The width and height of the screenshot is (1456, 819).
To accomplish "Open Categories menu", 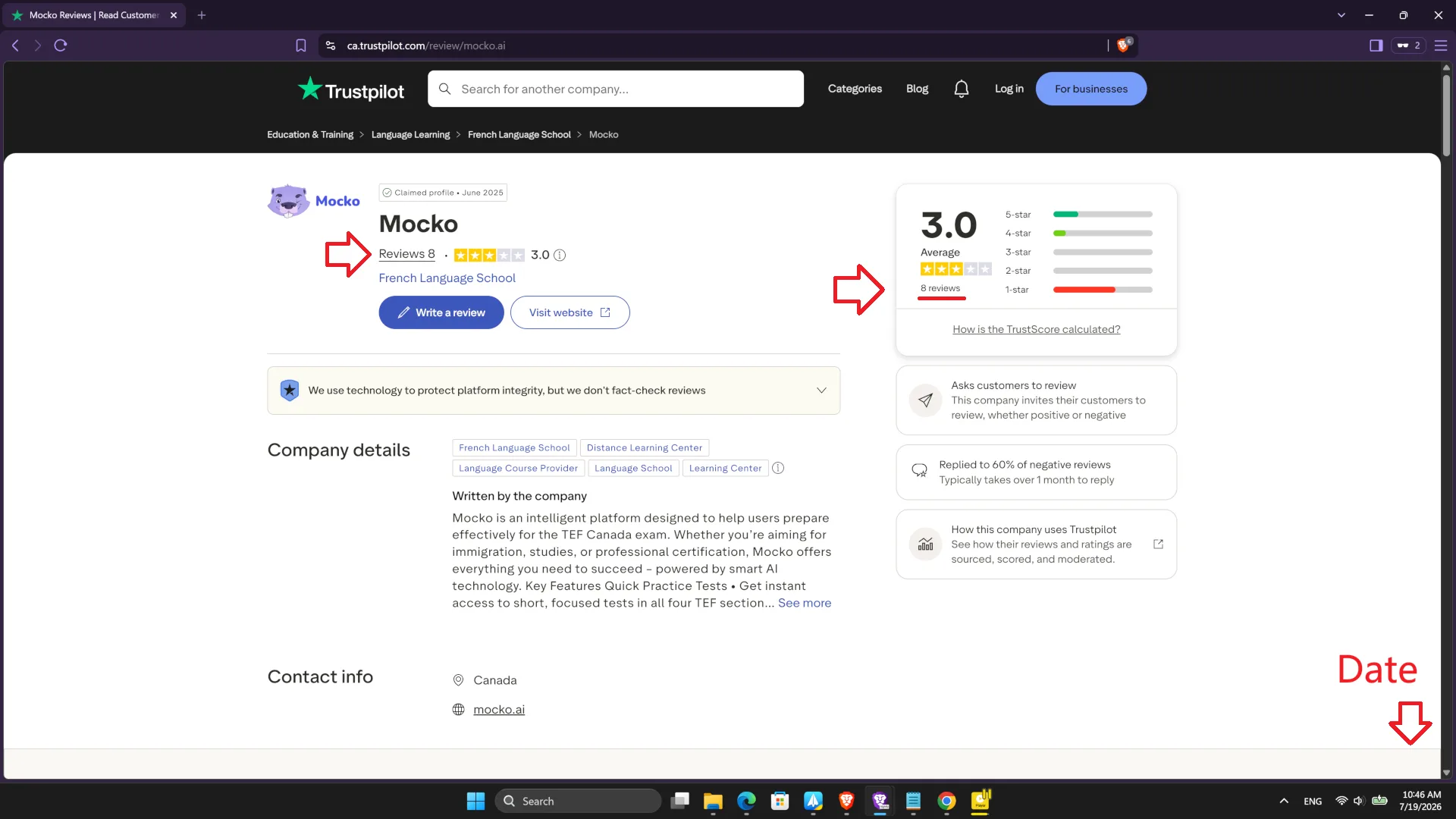I will coord(855,89).
